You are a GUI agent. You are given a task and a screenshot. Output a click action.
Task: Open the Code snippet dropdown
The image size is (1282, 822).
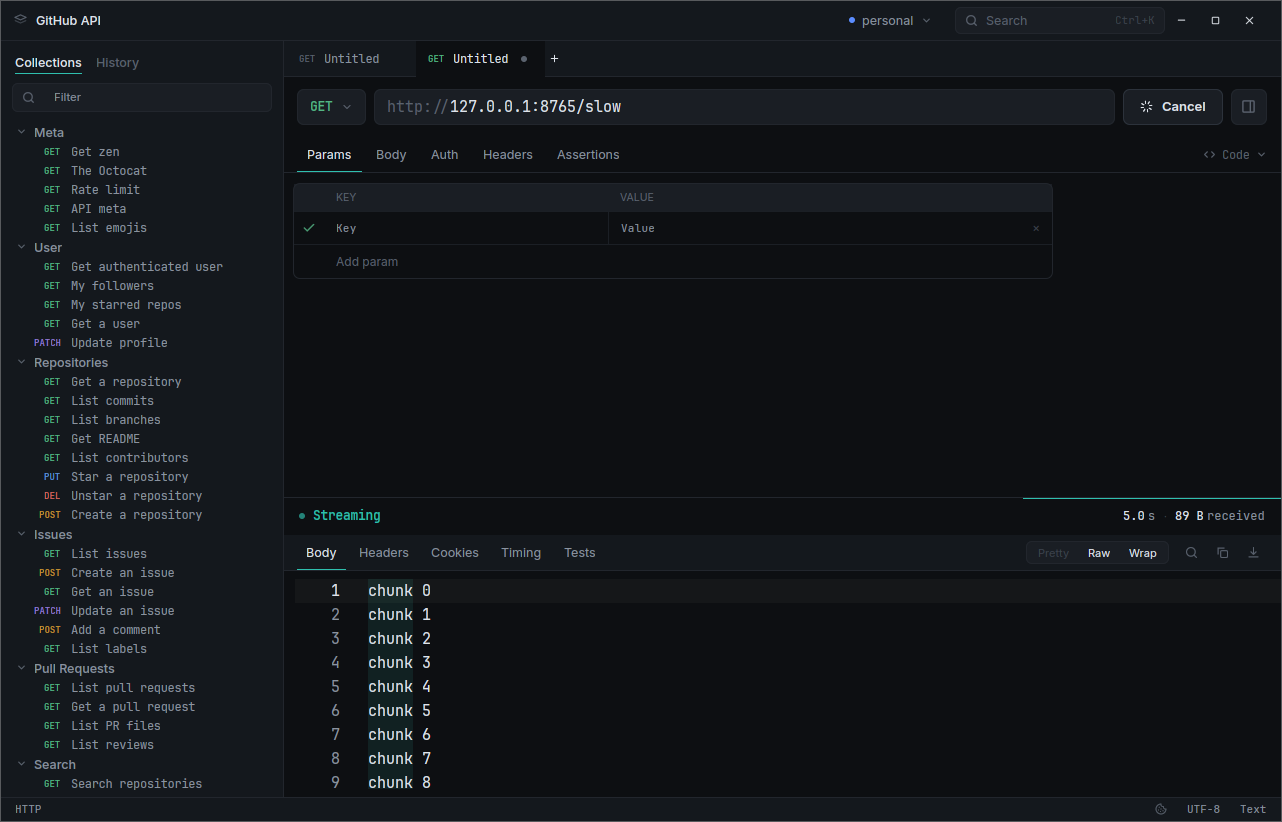click(1234, 155)
